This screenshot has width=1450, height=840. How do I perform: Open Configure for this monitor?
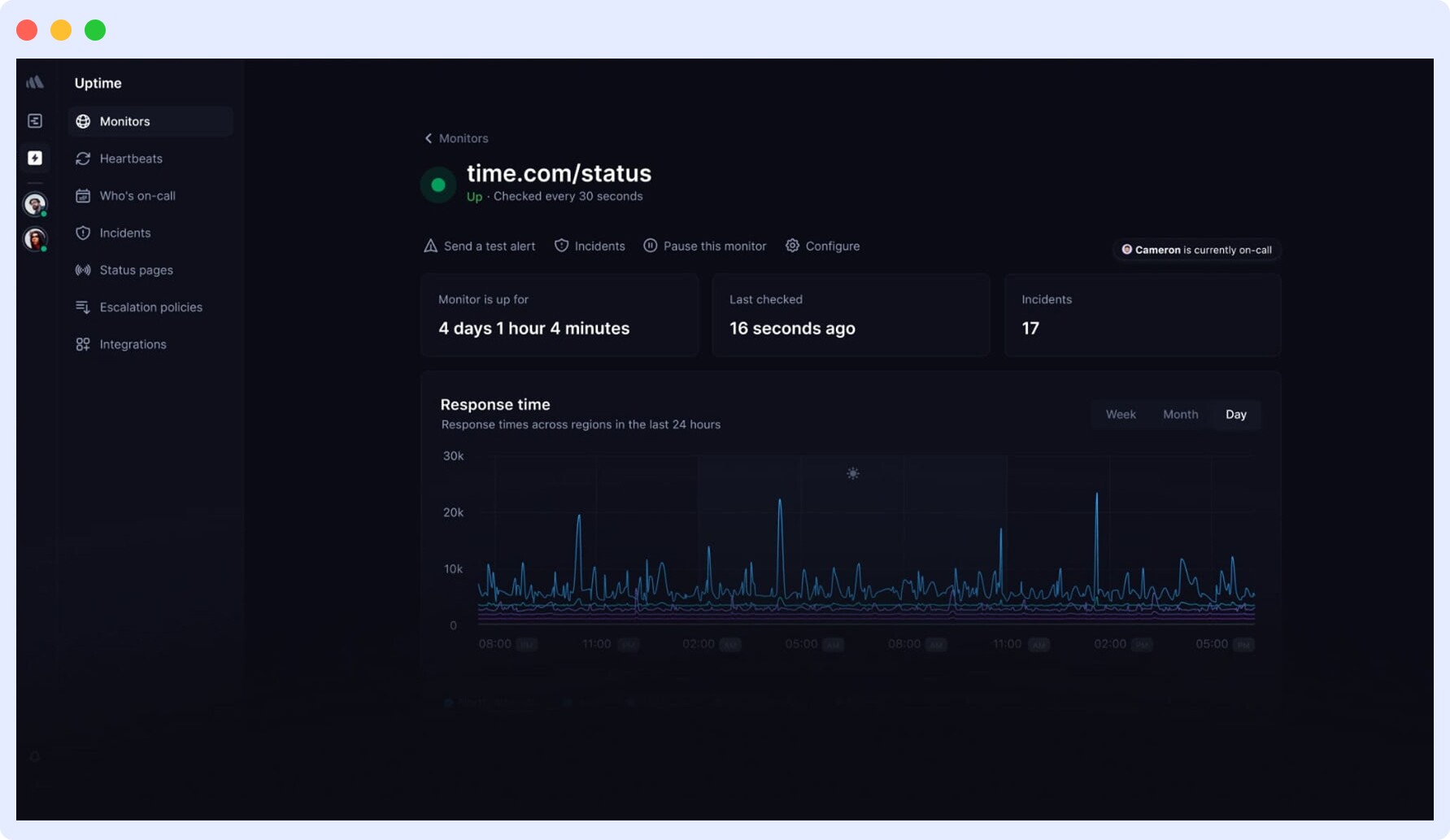822,246
